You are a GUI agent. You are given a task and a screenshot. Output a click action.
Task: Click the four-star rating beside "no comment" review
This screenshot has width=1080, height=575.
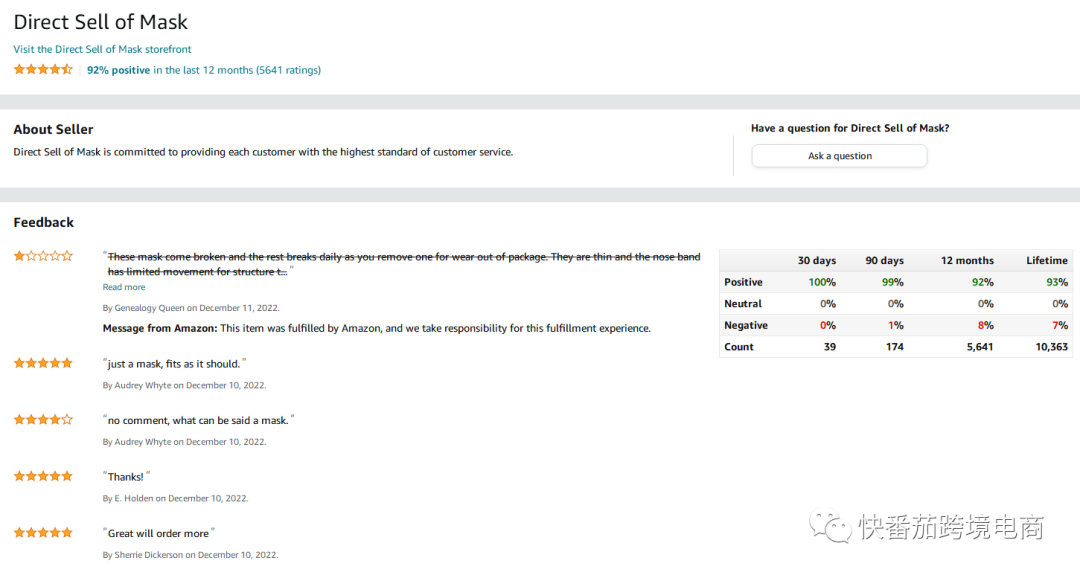pos(43,420)
